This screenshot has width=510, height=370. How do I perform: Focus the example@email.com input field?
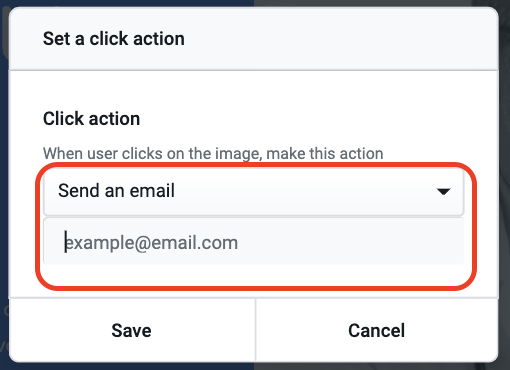click(x=253, y=242)
